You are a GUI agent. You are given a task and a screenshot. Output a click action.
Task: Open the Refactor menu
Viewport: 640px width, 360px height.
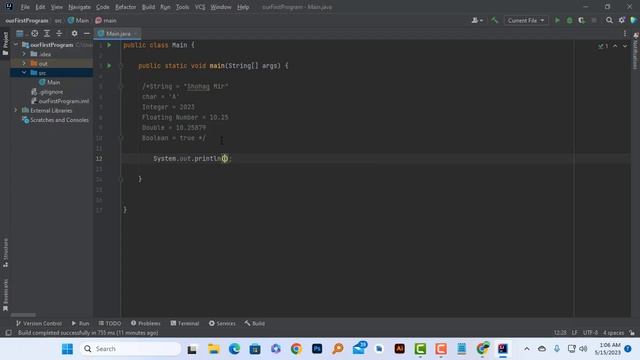(125, 7)
